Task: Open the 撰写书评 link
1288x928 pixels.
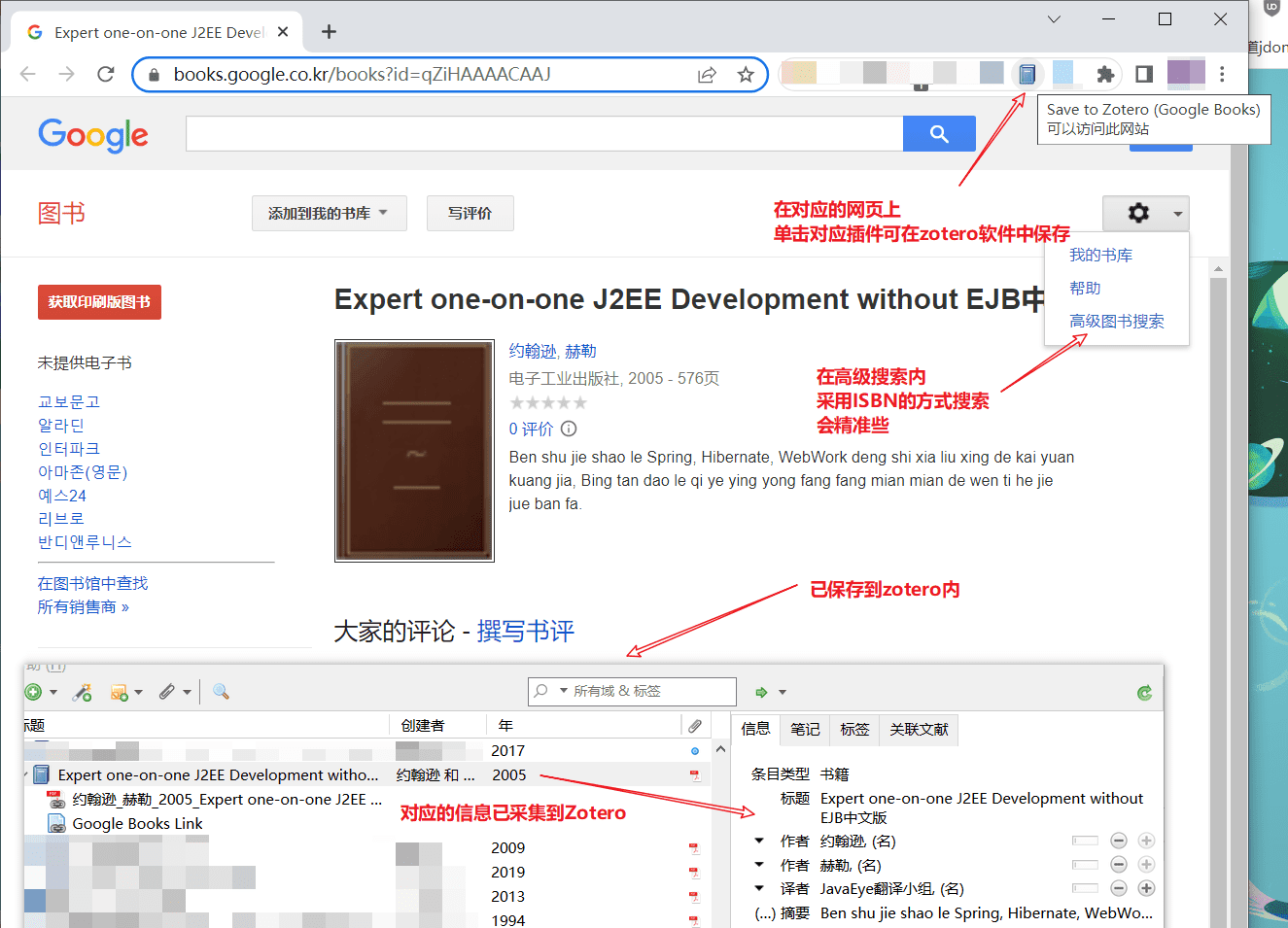Action: 525,632
